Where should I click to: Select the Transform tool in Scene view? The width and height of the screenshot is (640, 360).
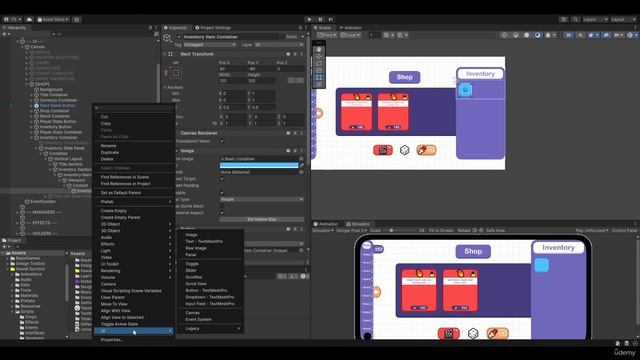[x=319, y=84]
